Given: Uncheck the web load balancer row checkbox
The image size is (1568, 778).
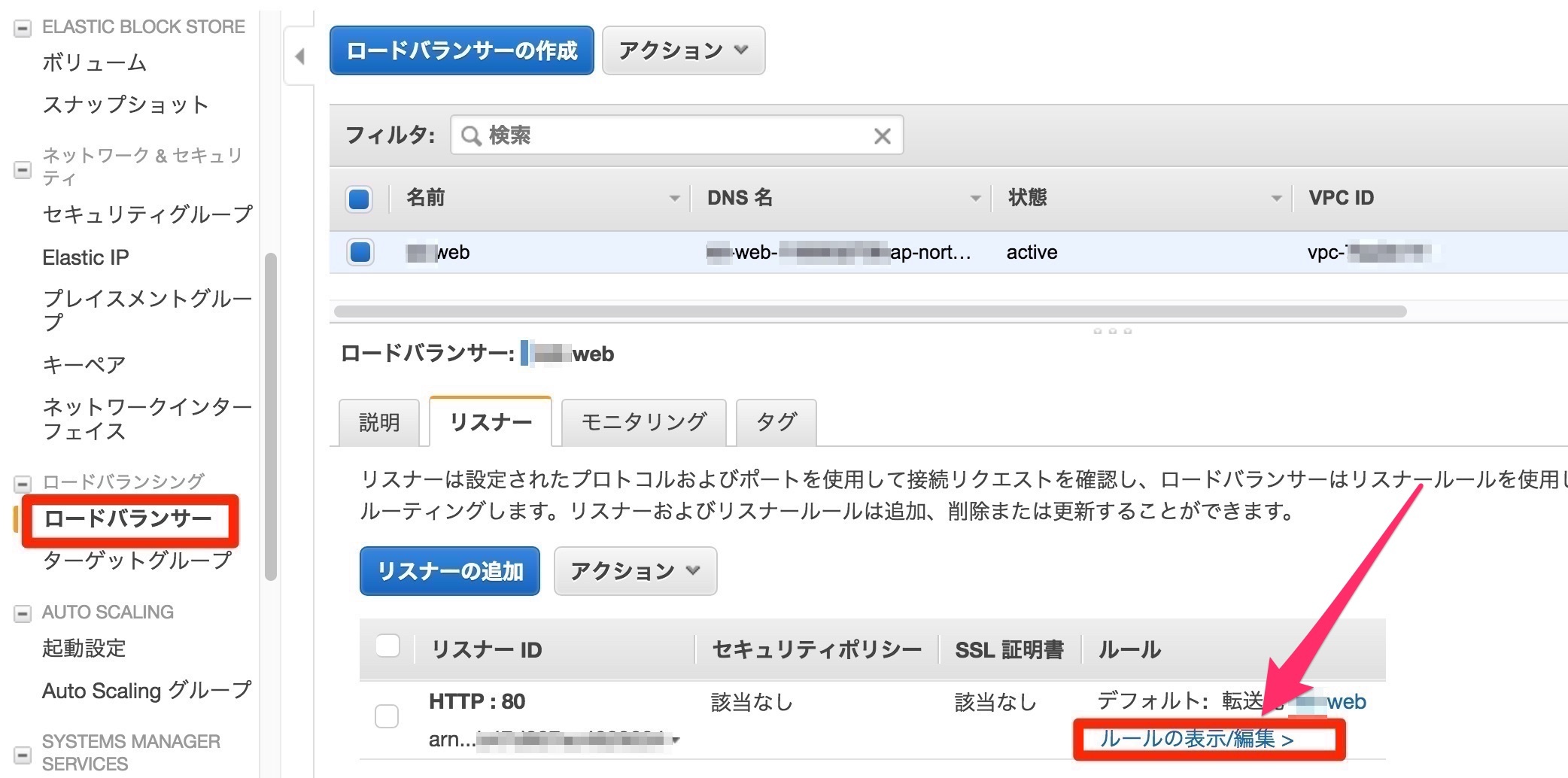Looking at the screenshot, I should (360, 252).
